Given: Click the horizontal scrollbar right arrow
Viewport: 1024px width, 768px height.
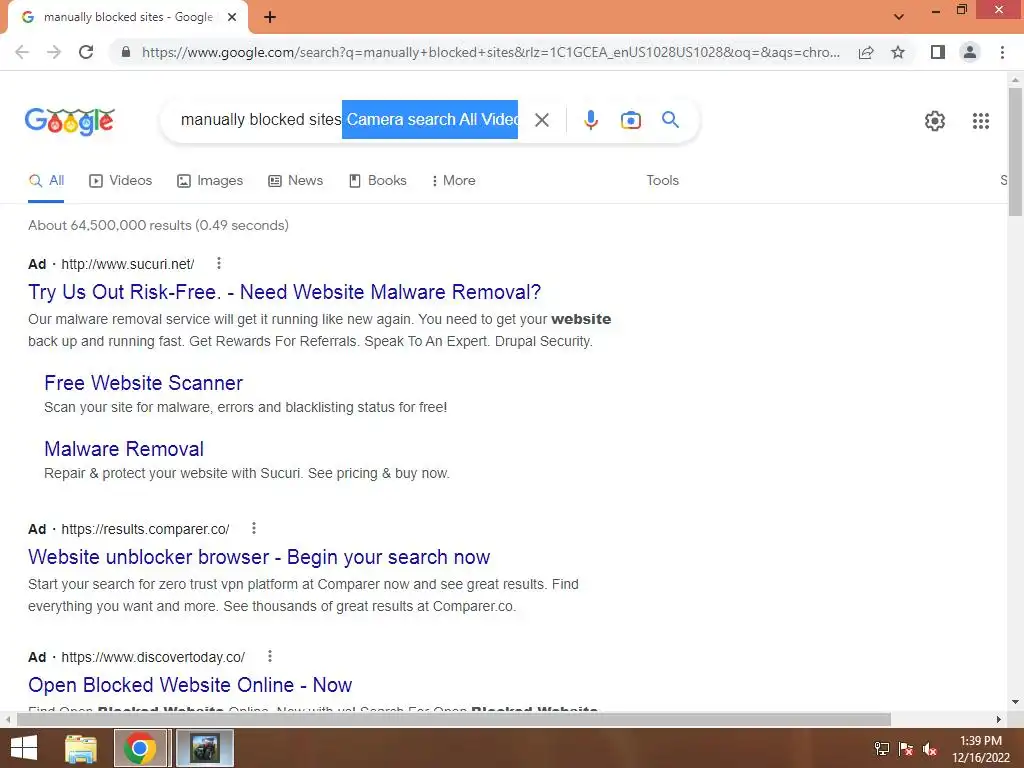Looking at the screenshot, I should [998, 719].
